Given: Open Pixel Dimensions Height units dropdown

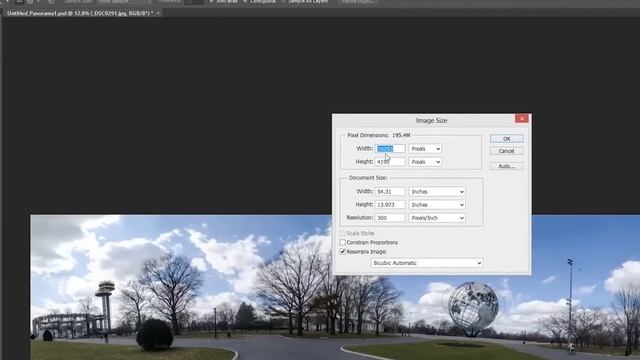Looking at the screenshot, I should pos(425,162).
